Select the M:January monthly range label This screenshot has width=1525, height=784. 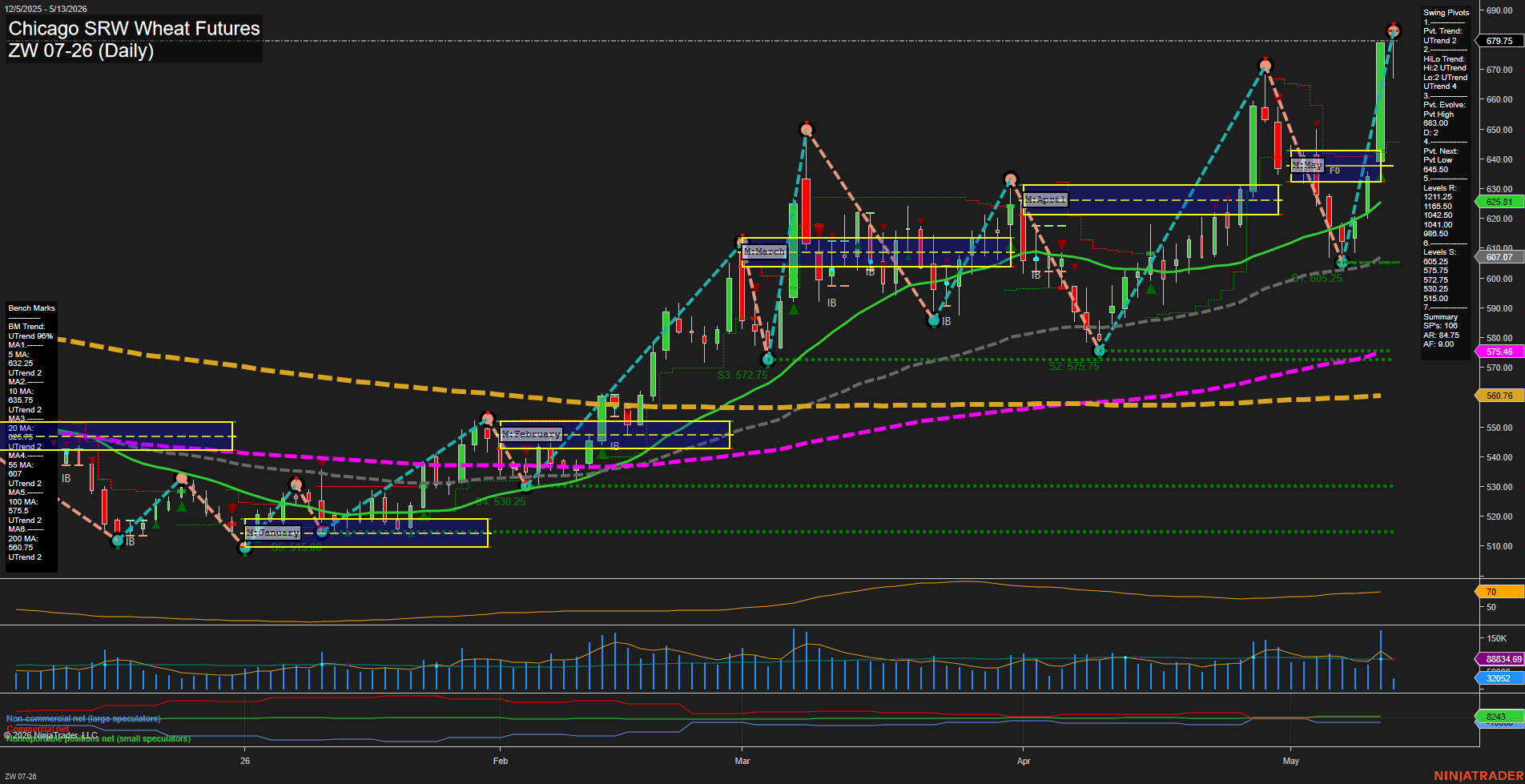coord(273,533)
